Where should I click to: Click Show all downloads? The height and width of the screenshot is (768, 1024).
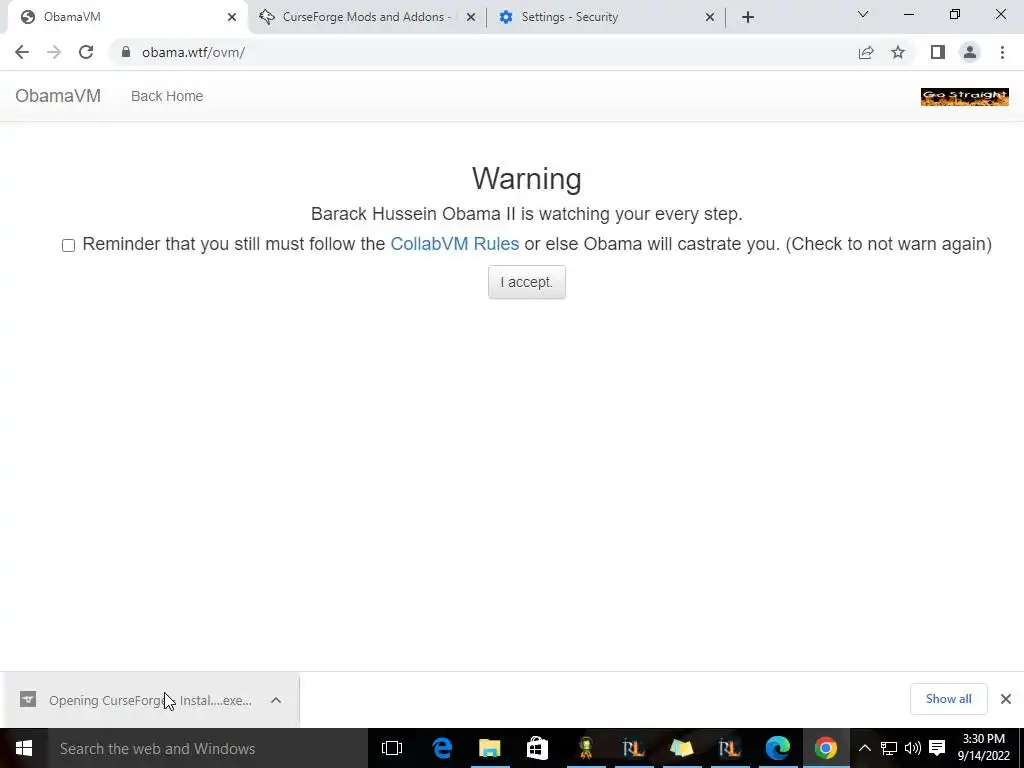pos(948,699)
